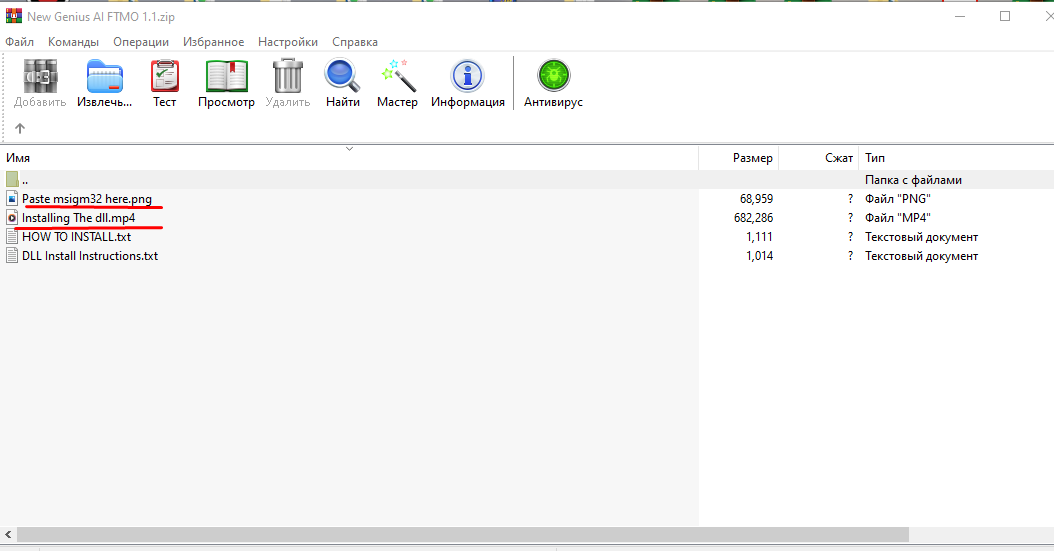Click sort chevron above Имя column
The image size is (1054, 551).
point(350,149)
